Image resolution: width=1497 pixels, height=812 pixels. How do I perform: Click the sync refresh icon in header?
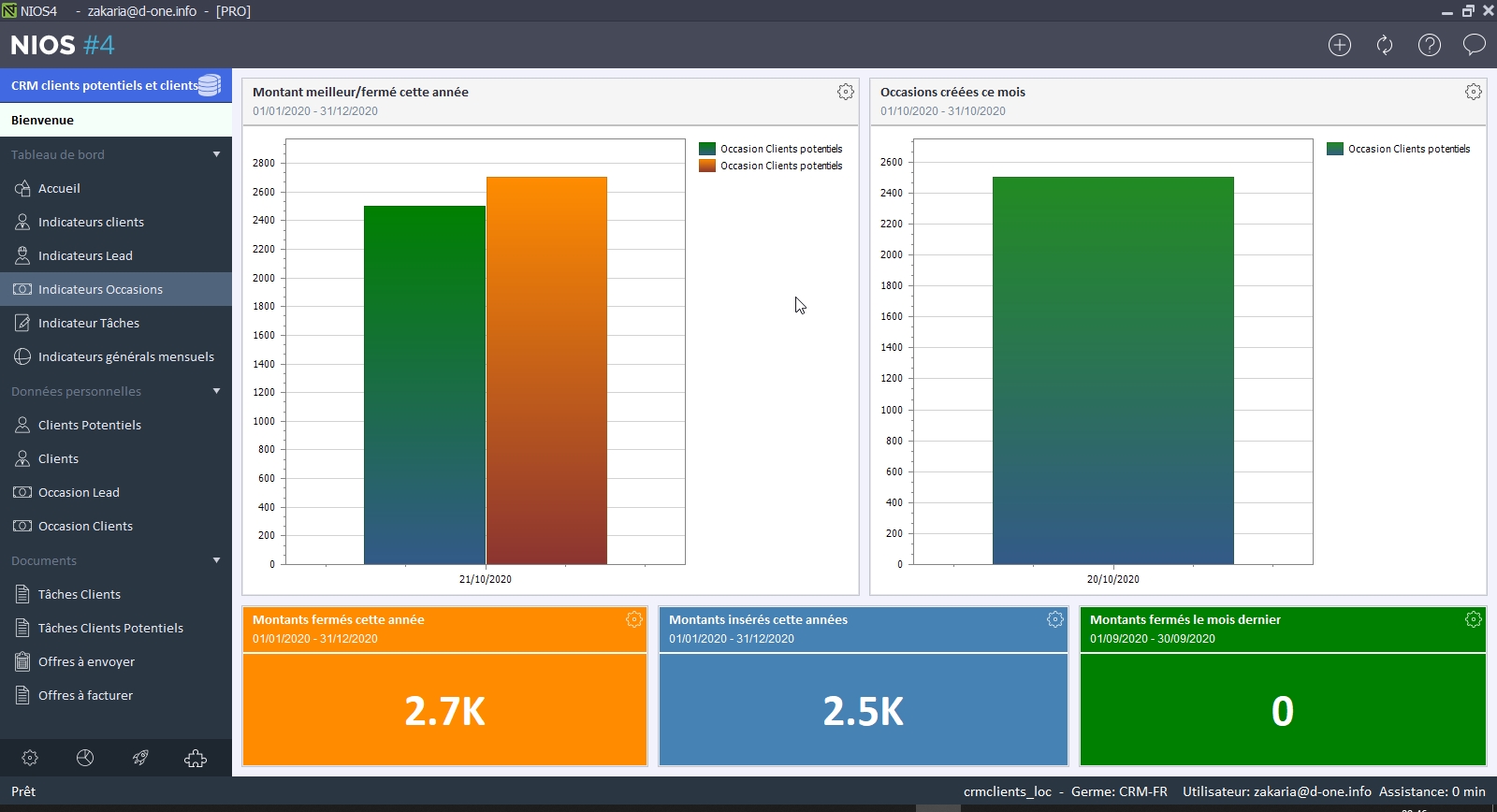(x=1385, y=45)
